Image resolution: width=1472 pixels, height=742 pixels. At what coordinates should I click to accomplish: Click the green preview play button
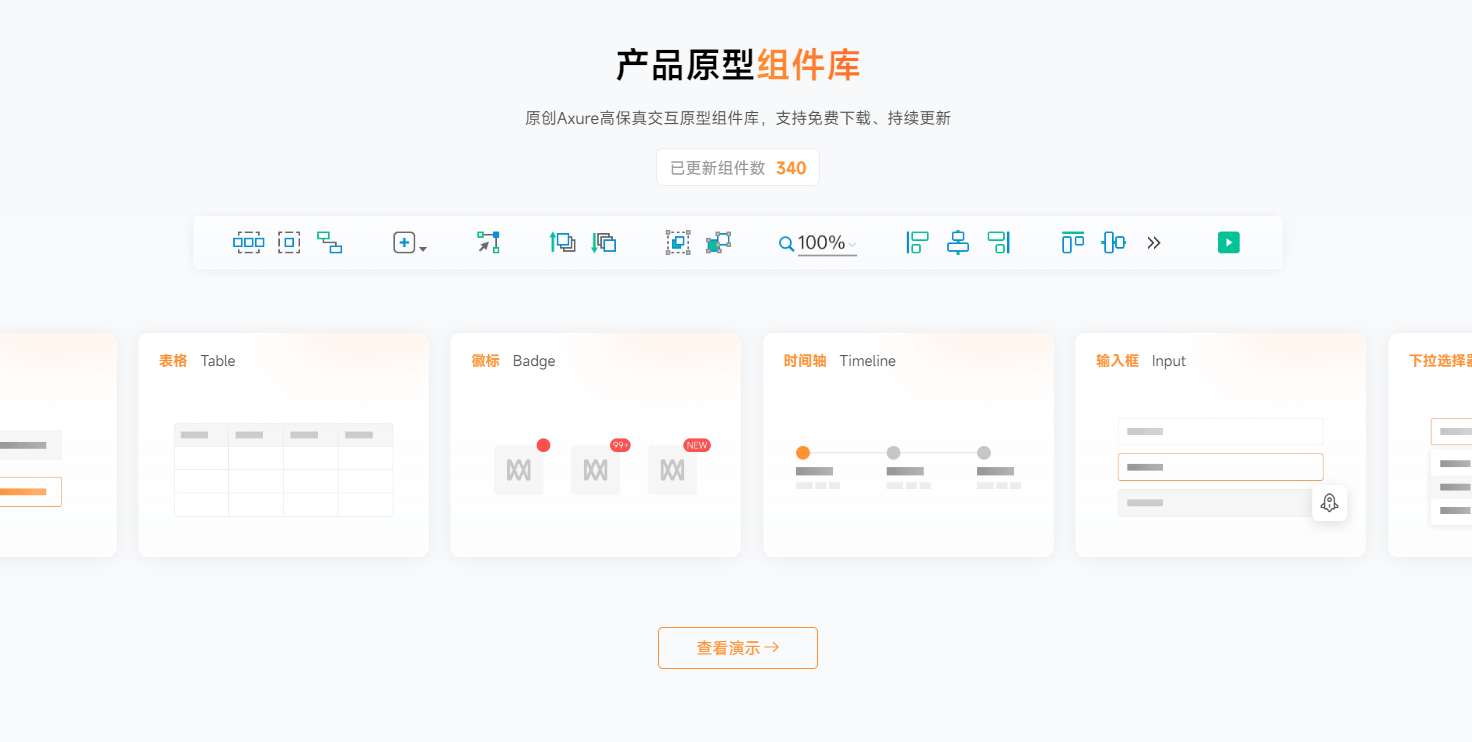pyautogui.click(x=1229, y=242)
